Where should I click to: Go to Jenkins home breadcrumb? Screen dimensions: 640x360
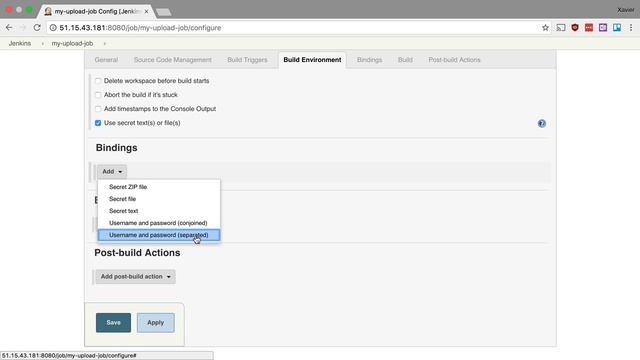20,43
